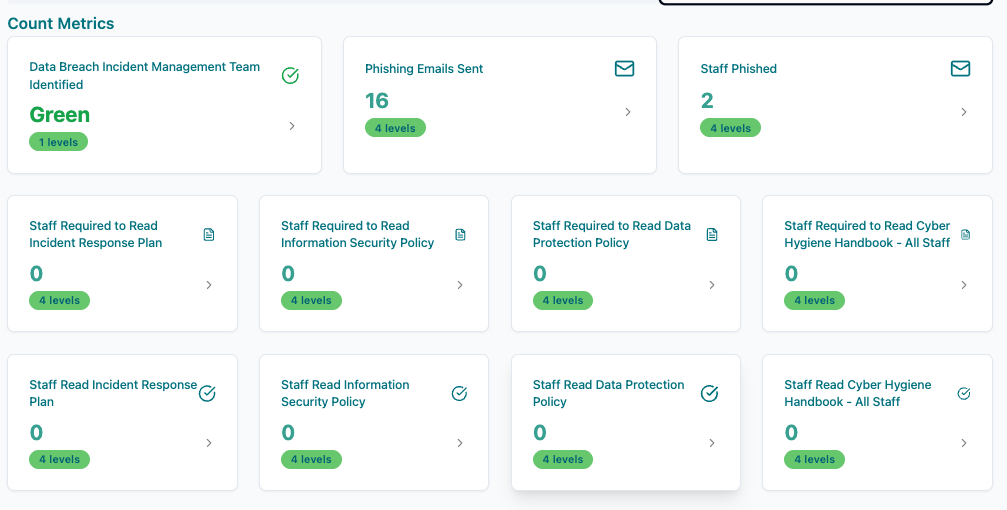Expand Staff Read Information Security Policy chevron

pyautogui.click(x=460, y=443)
